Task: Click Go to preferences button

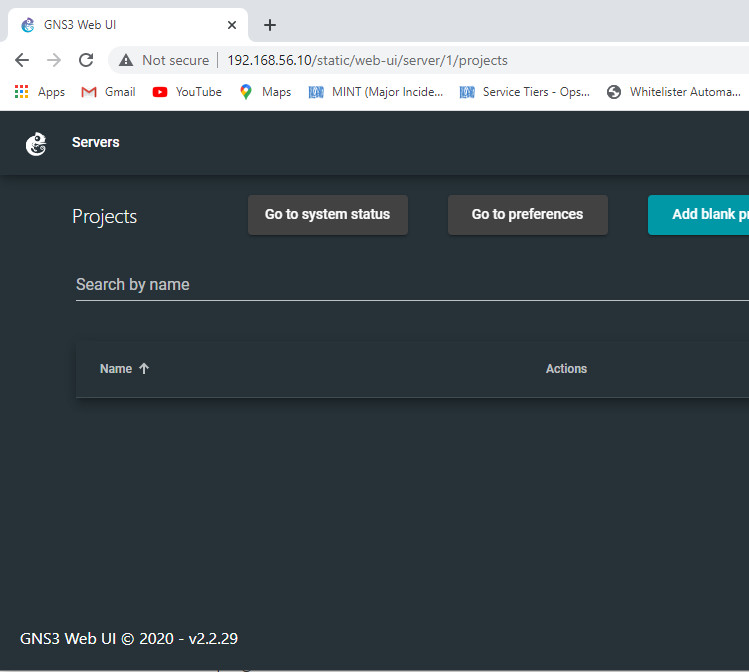Action: 528,214
